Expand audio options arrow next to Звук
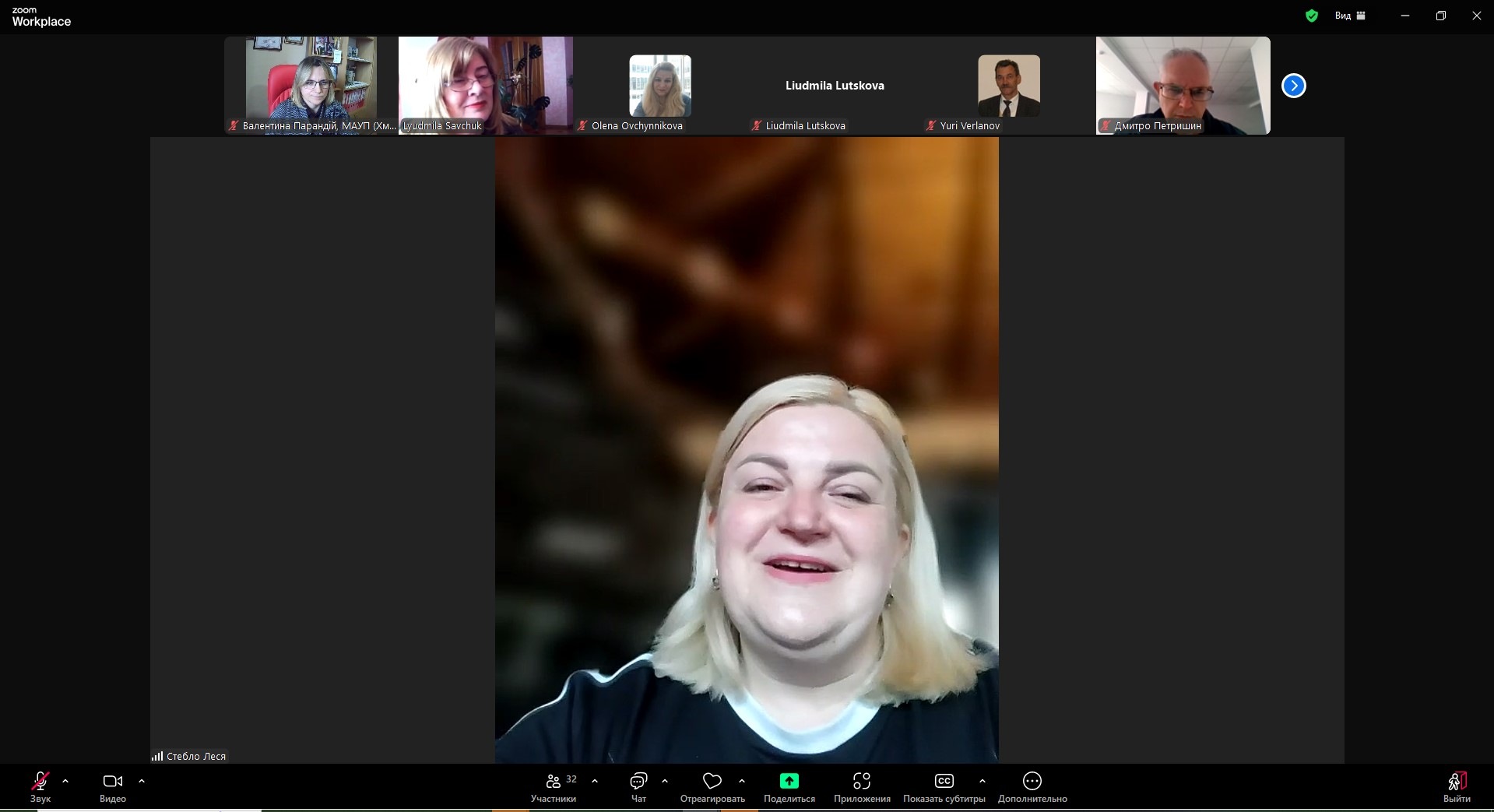Screen dimensions: 1494x812 click(65, 781)
